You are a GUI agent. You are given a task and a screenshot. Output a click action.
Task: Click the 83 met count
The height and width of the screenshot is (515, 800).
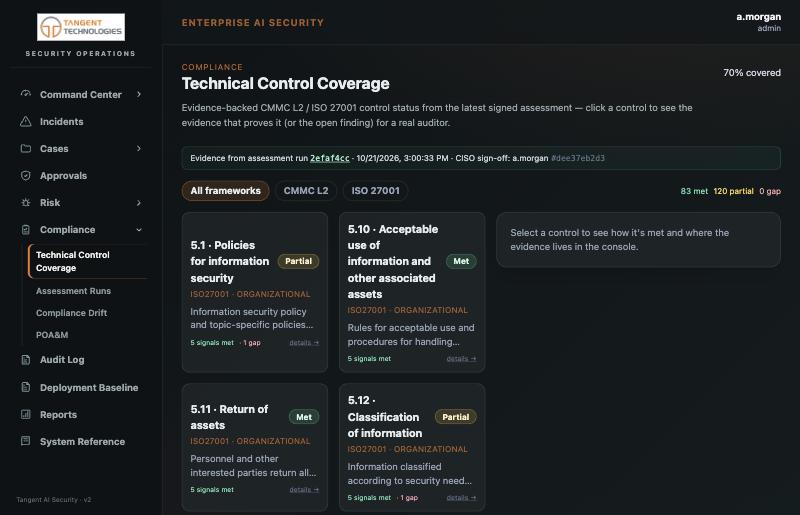coord(694,191)
